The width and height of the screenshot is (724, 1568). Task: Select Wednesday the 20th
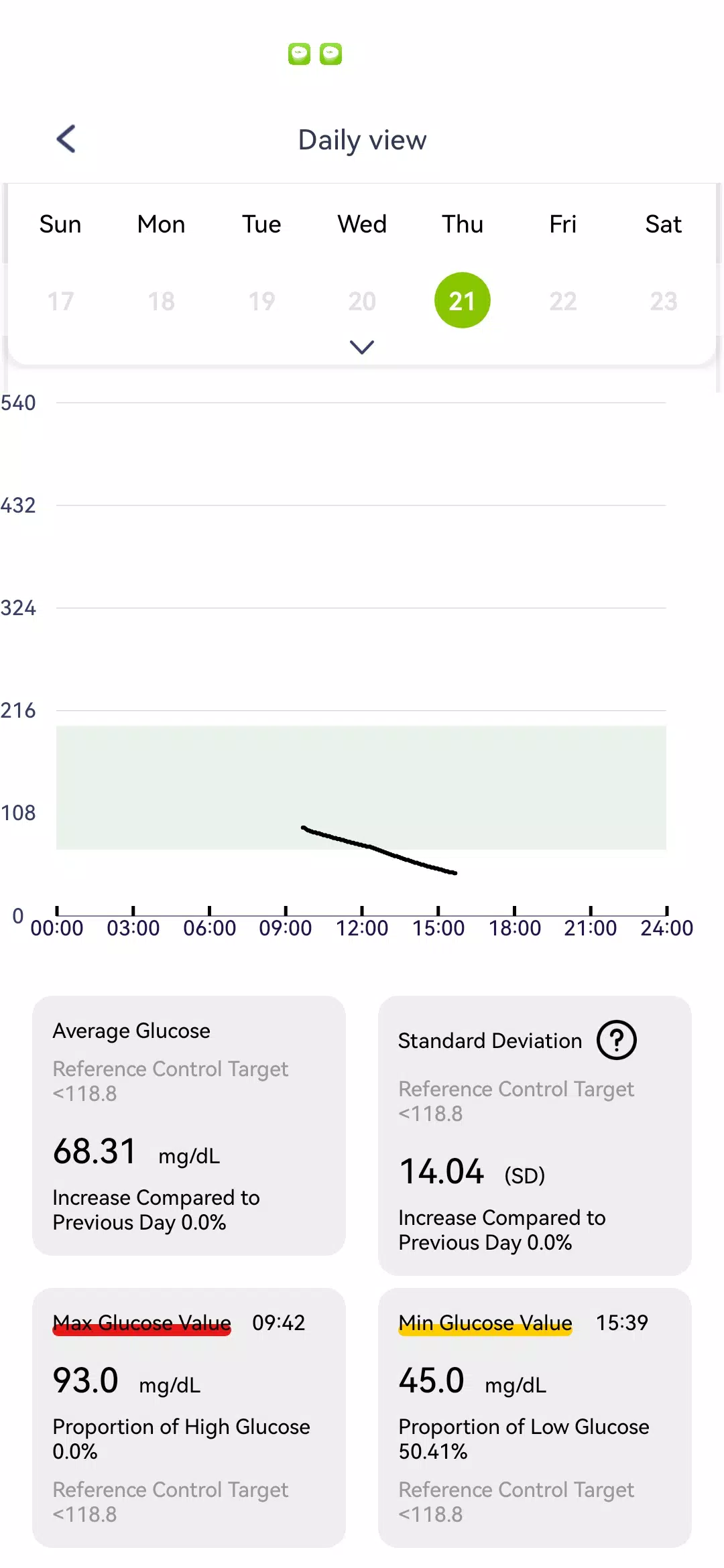pyautogui.click(x=362, y=301)
